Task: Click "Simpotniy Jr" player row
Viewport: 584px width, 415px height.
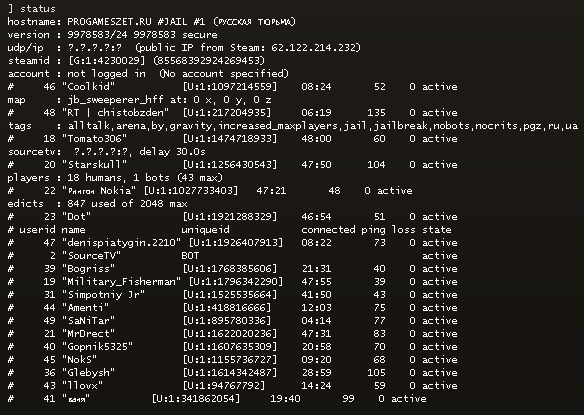Action: pyautogui.click(x=232, y=295)
